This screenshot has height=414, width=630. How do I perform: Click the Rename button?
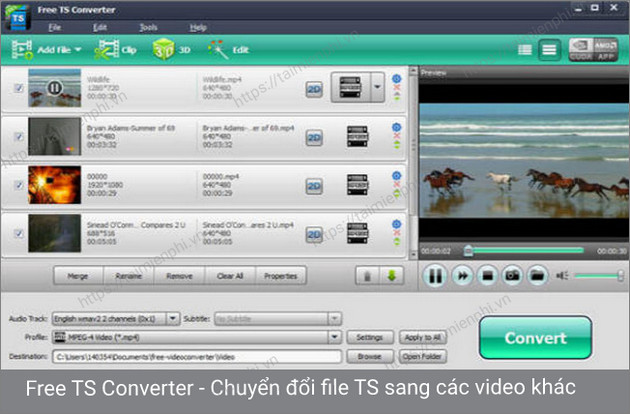click(129, 276)
